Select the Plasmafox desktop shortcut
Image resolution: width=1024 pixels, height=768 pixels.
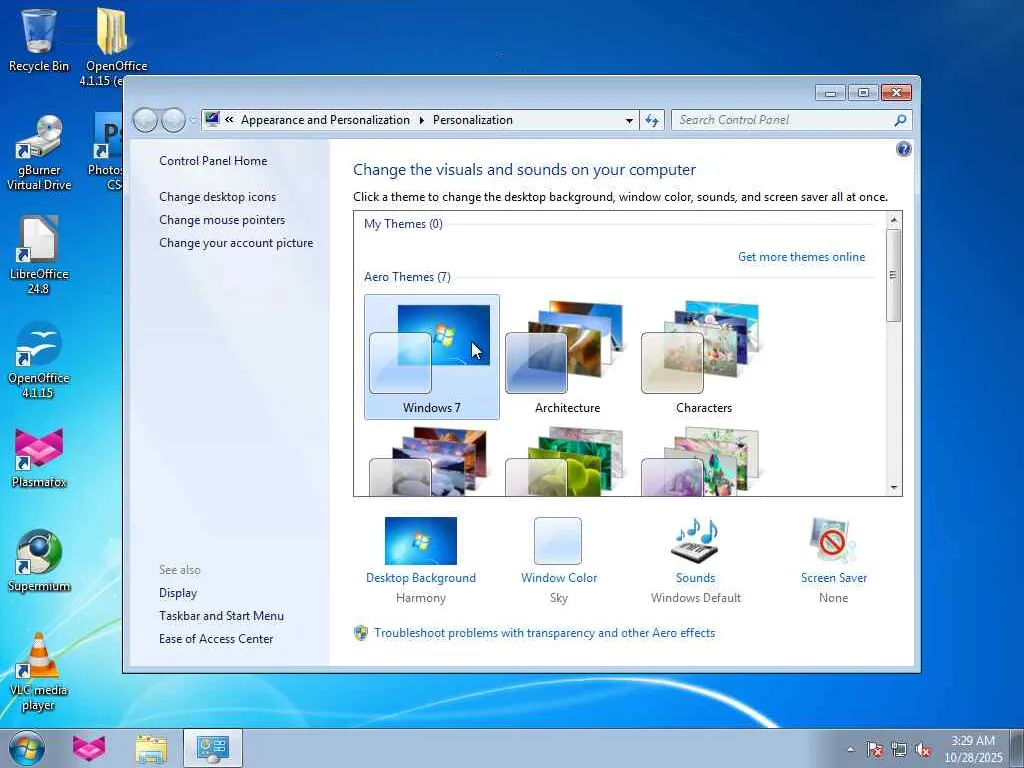tap(39, 457)
